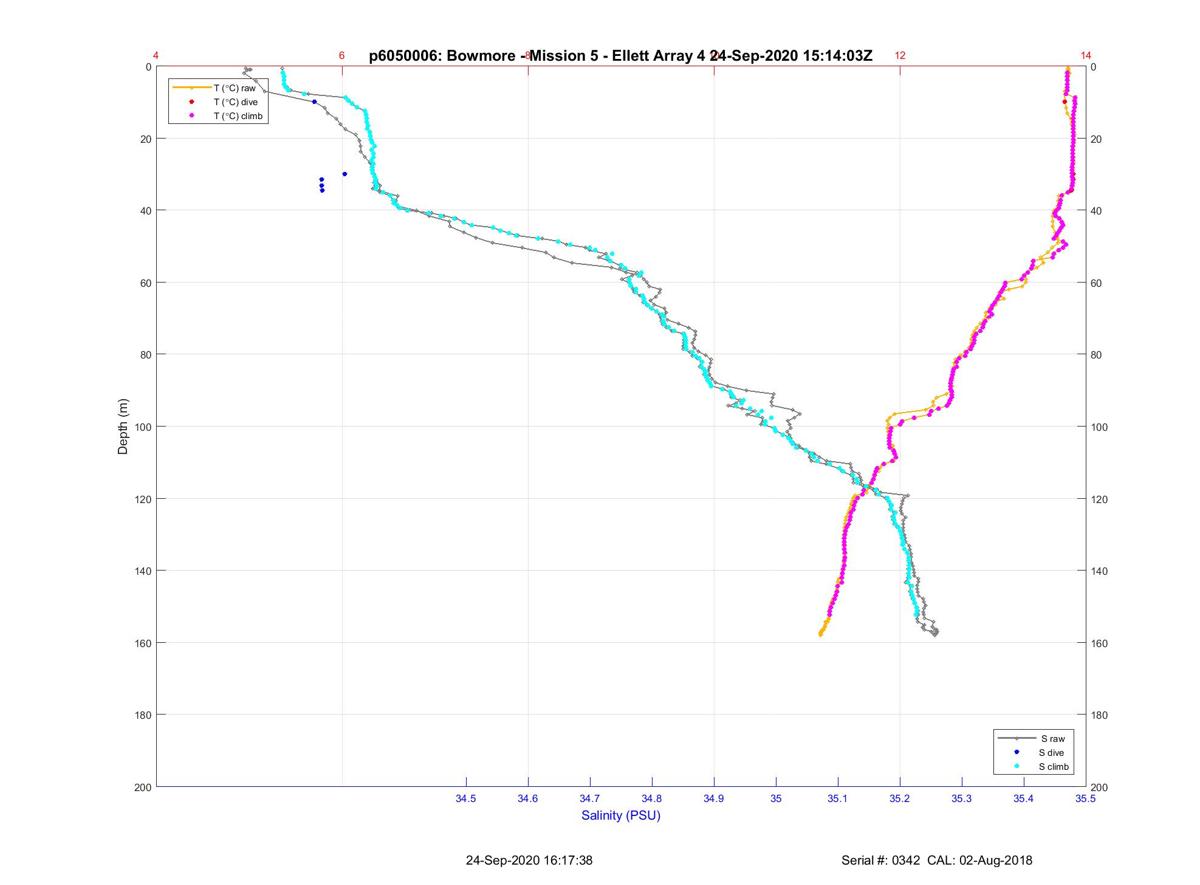1200x885 pixels.
Task: Click depth tick 20 on right axis
Action: [x=1096, y=139]
